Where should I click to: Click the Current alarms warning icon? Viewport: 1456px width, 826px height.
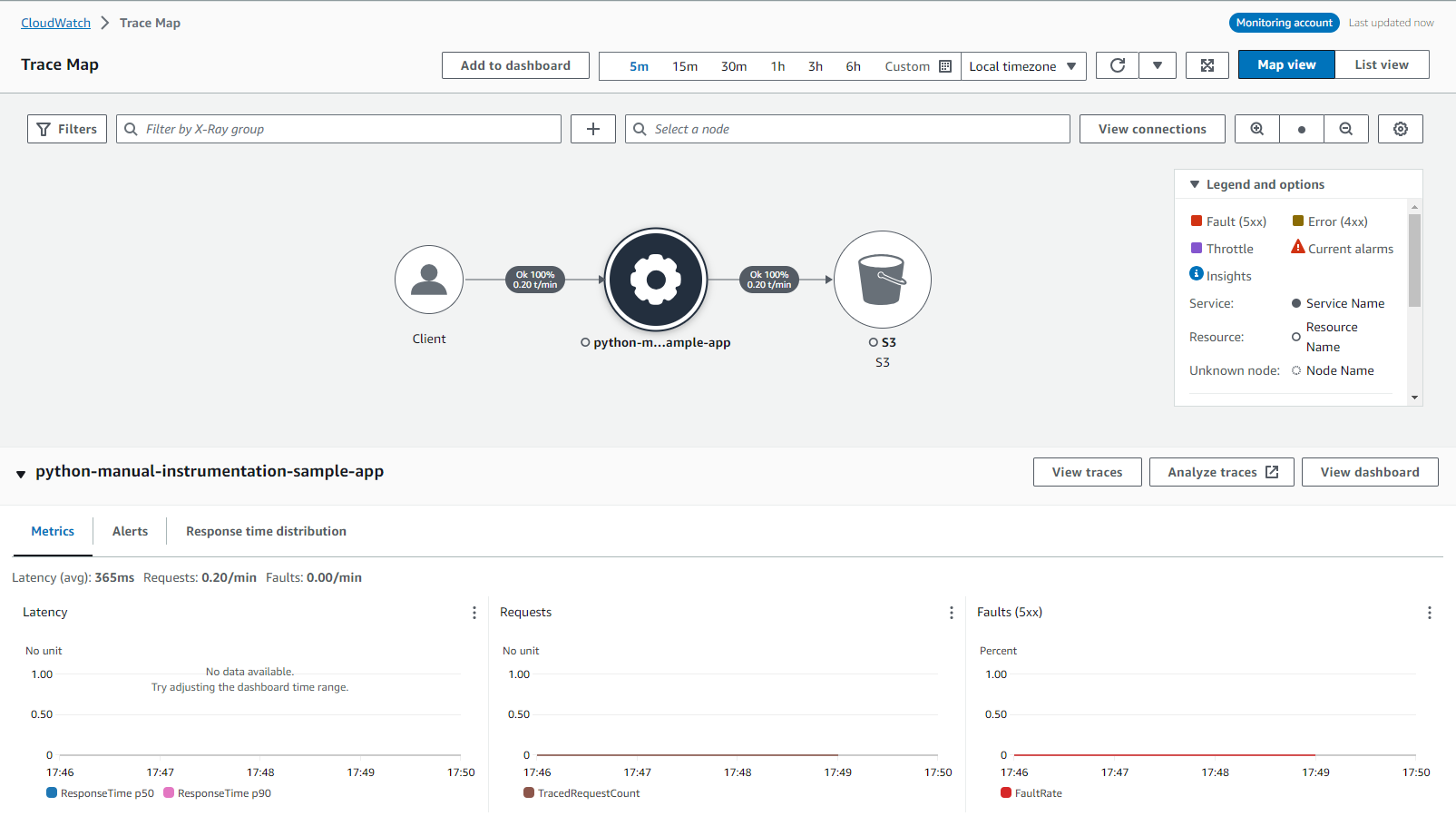(x=1298, y=247)
